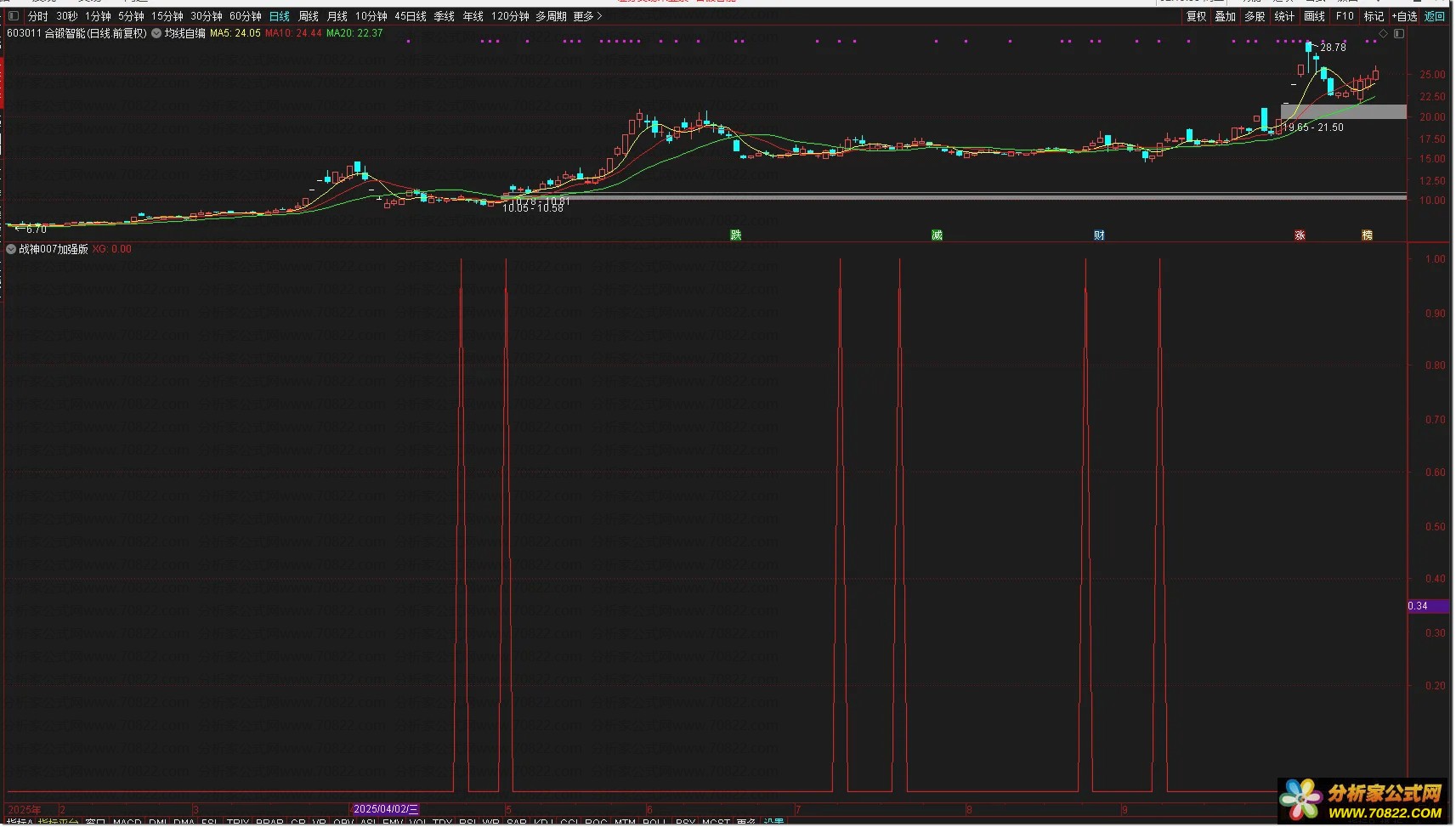Toggle 复权 price adjustment

point(1196,16)
